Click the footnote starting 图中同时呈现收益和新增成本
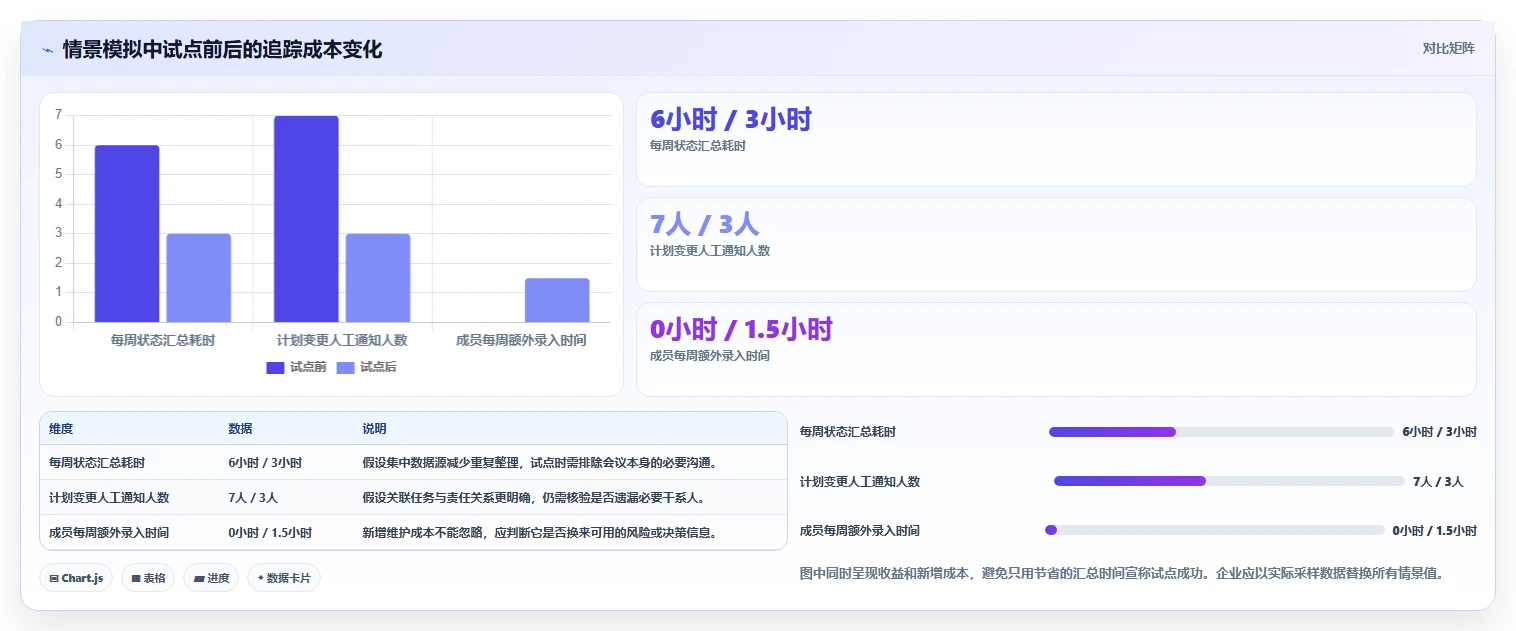The image size is (1516, 631). 1122,574
